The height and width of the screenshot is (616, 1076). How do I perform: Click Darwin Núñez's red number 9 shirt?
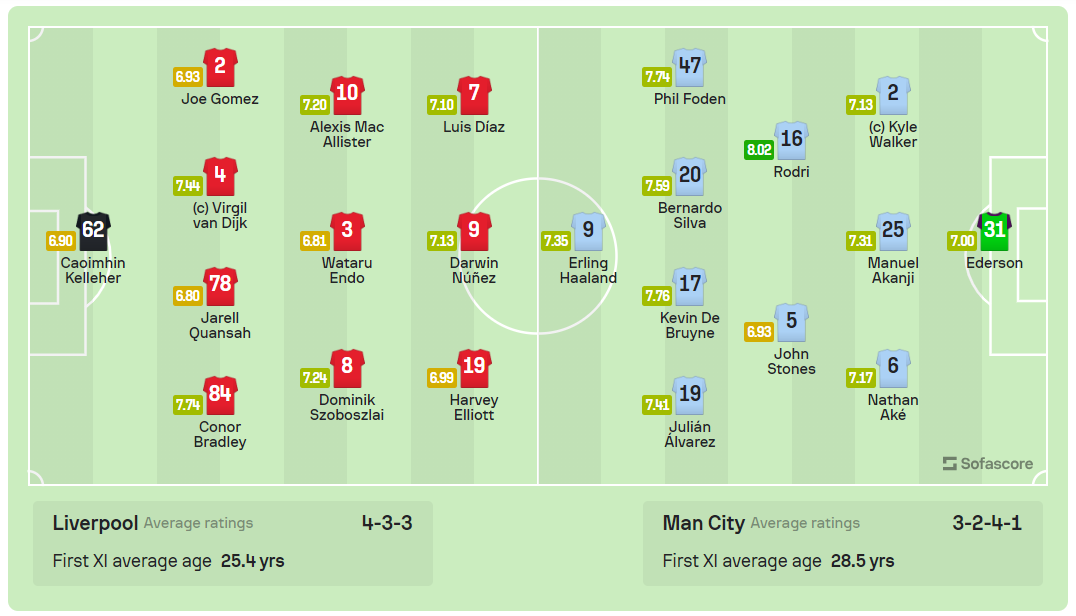[474, 232]
